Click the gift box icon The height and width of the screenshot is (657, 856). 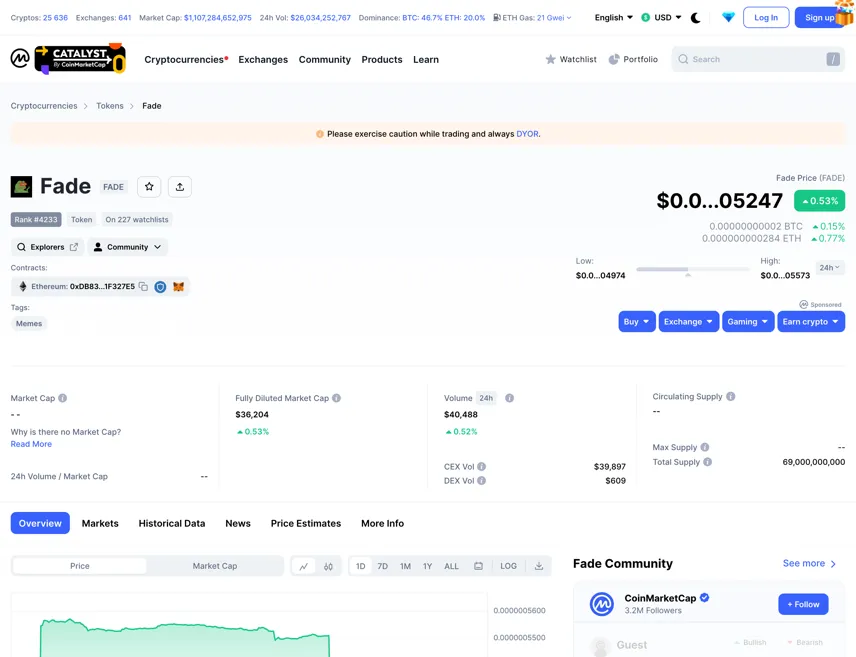coord(845,12)
